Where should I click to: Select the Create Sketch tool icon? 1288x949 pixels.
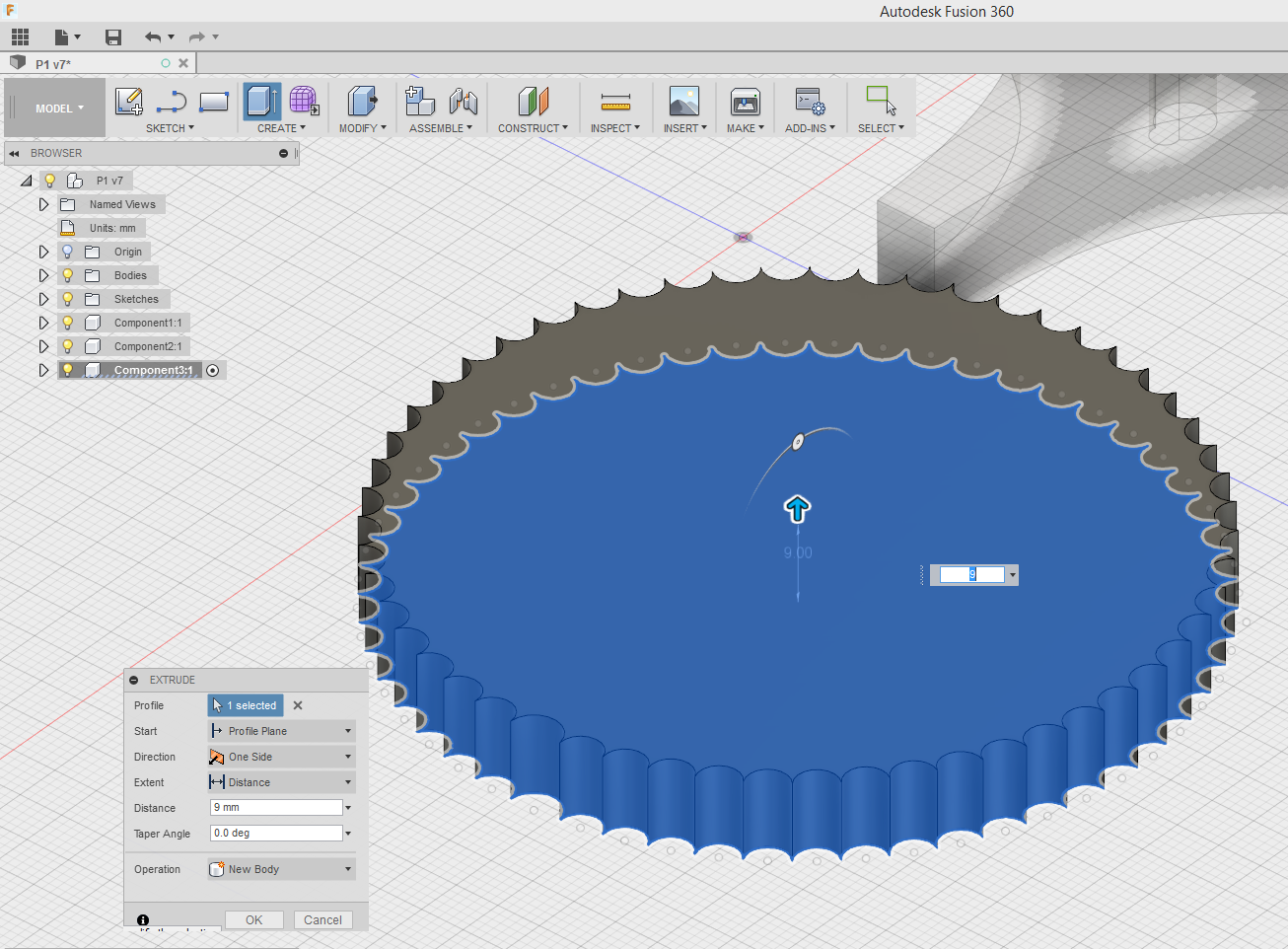click(x=128, y=102)
